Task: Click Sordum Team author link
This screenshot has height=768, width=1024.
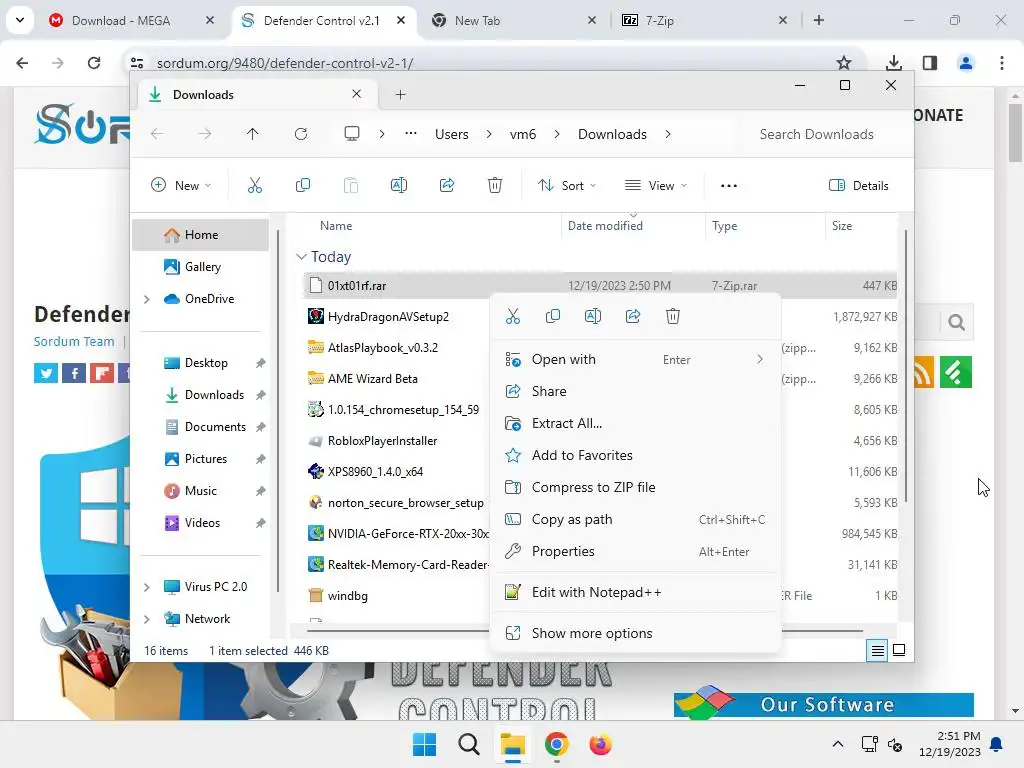Action: (74, 342)
